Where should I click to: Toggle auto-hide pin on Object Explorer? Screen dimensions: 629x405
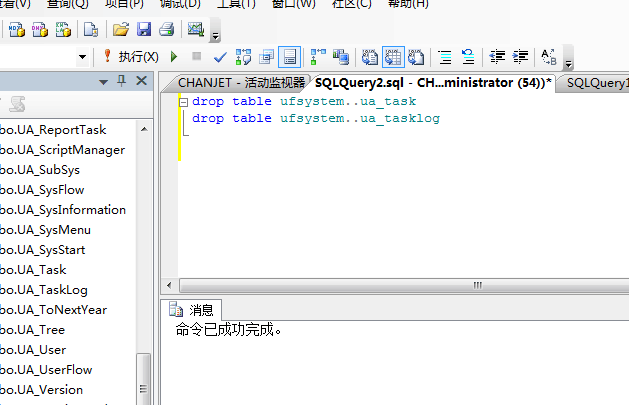click(x=122, y=81)
